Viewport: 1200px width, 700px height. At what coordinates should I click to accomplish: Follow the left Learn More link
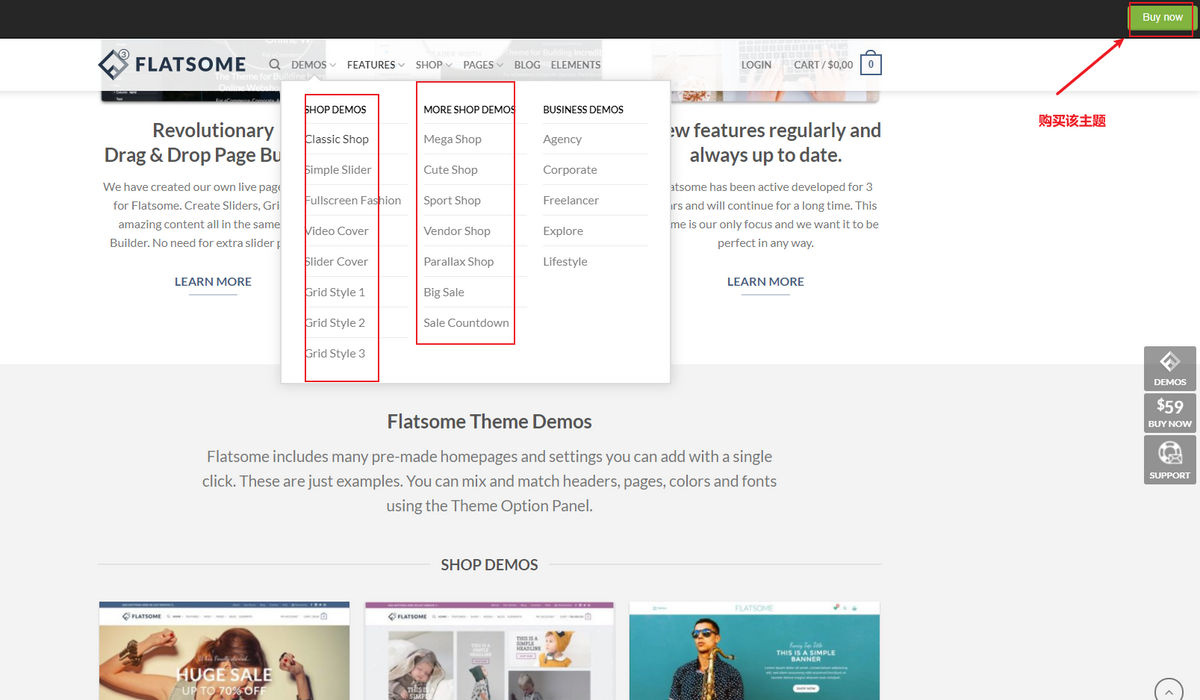point(213,282)
